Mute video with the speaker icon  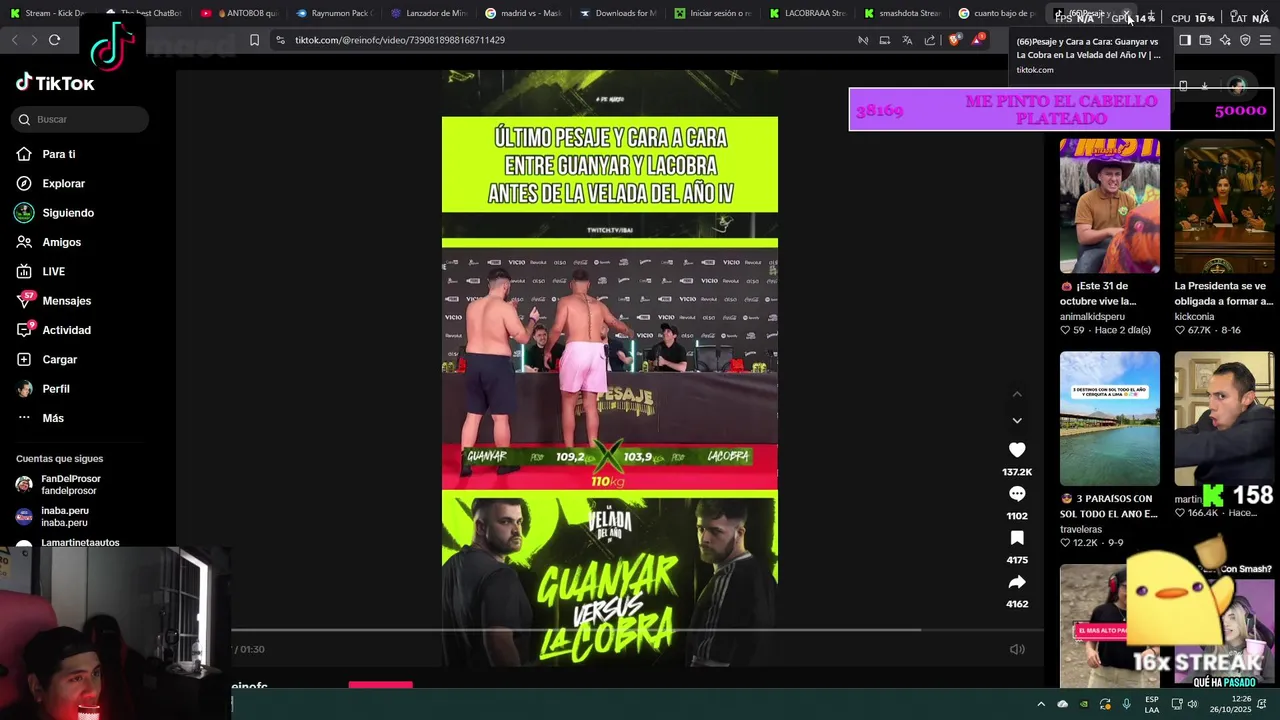(1017, 649)
